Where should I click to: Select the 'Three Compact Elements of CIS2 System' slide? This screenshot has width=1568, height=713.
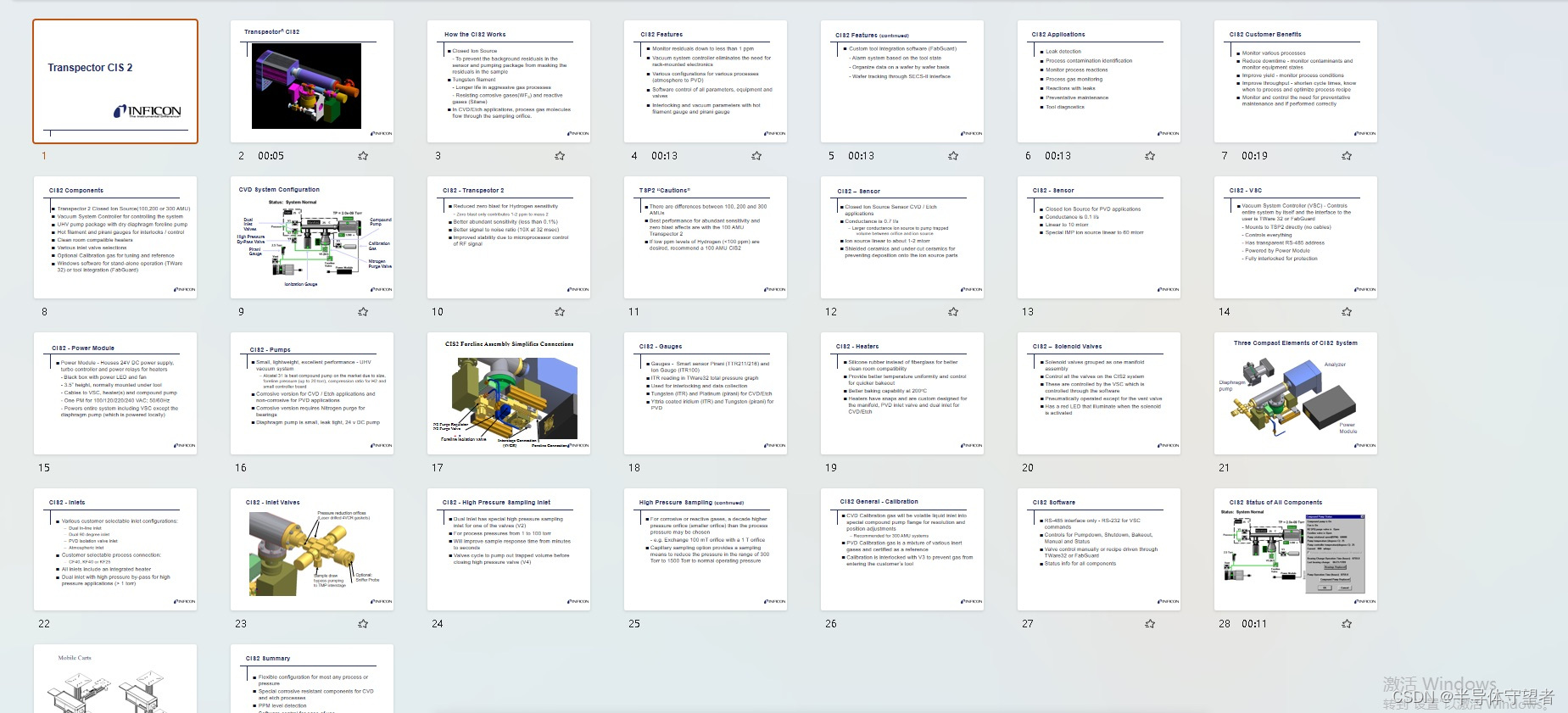click(1296, 393)
